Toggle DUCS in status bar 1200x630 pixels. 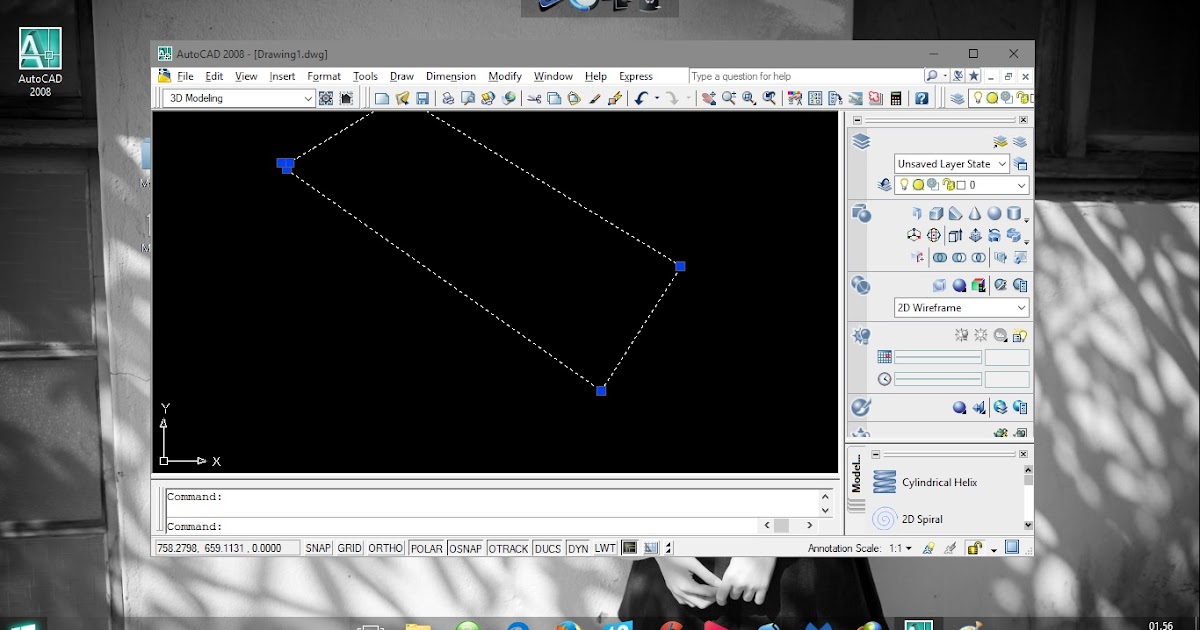pyautogui.click(x=547, y=548)
